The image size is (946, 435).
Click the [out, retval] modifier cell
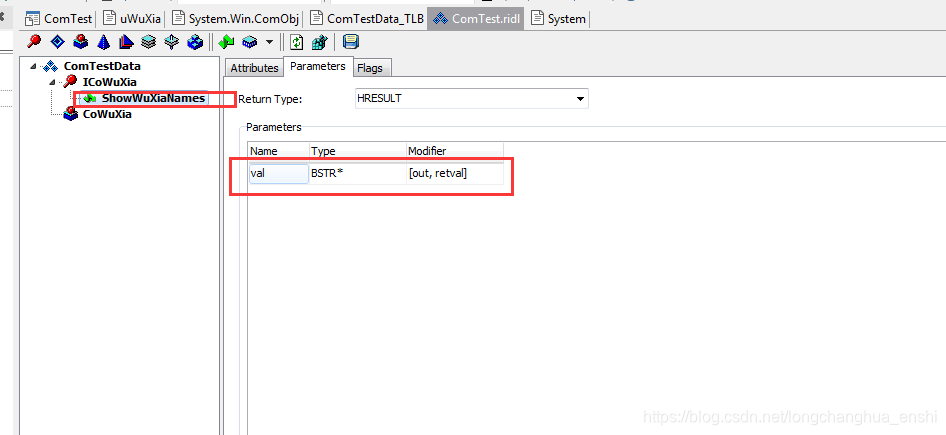click(x=455, y=174)
